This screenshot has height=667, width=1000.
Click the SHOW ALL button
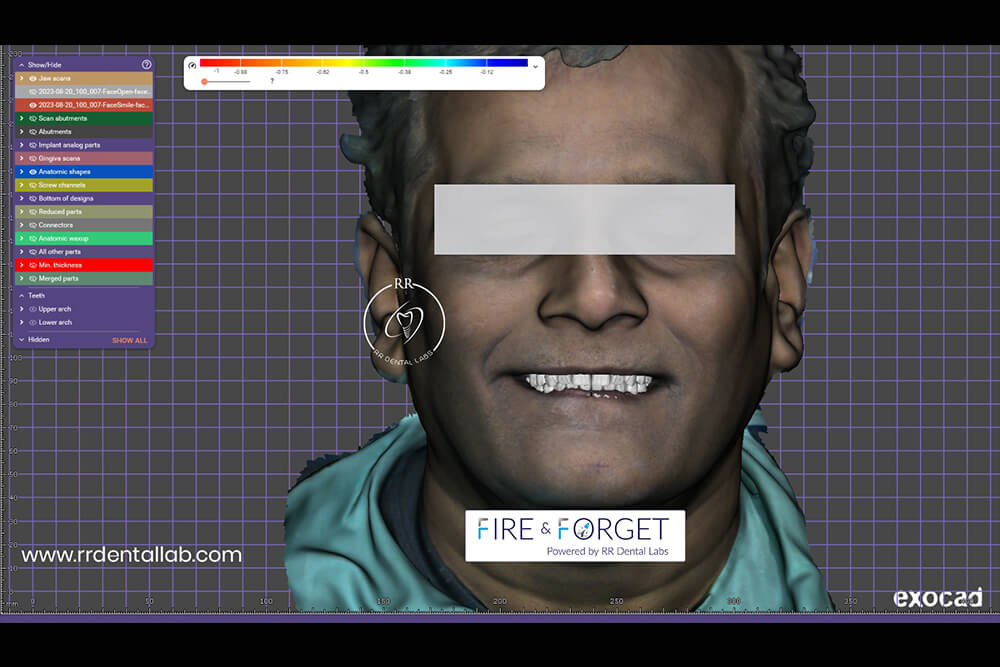tap(129, 340)
